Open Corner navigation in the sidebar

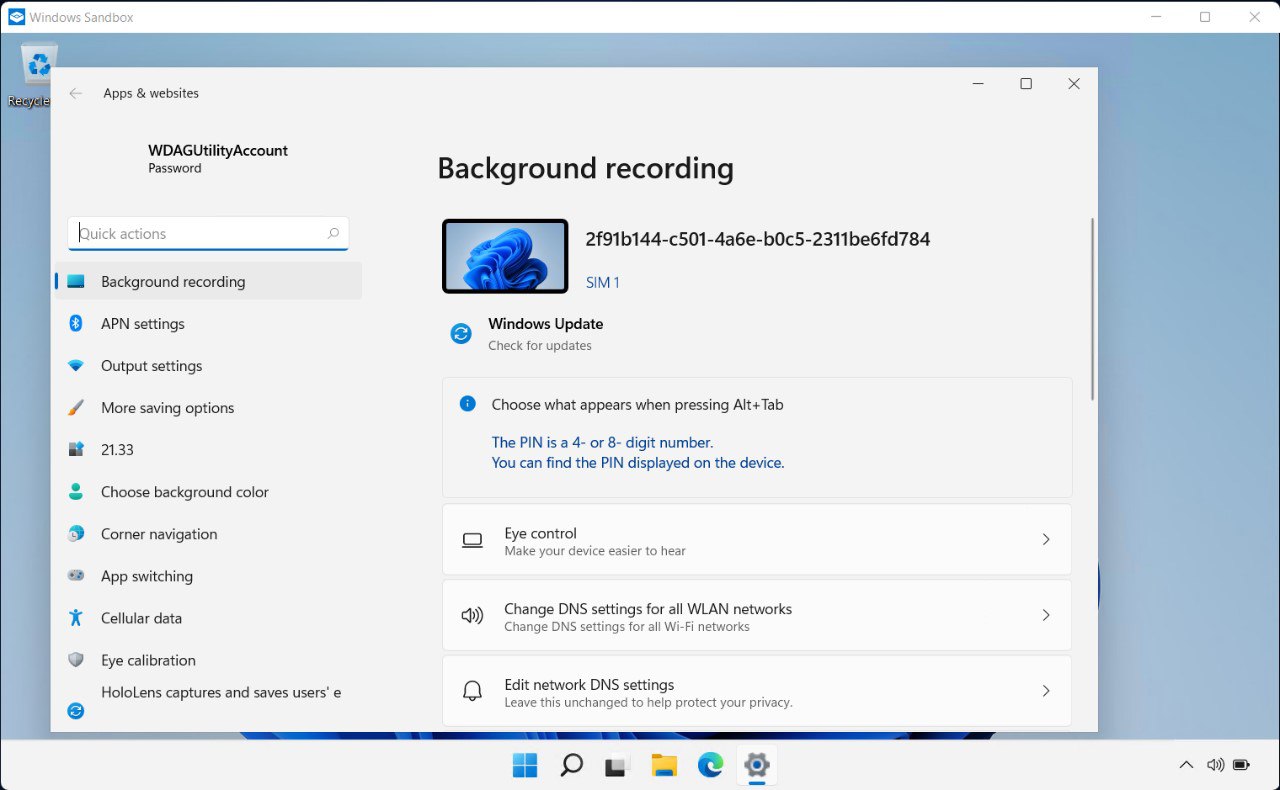(208, 534)
